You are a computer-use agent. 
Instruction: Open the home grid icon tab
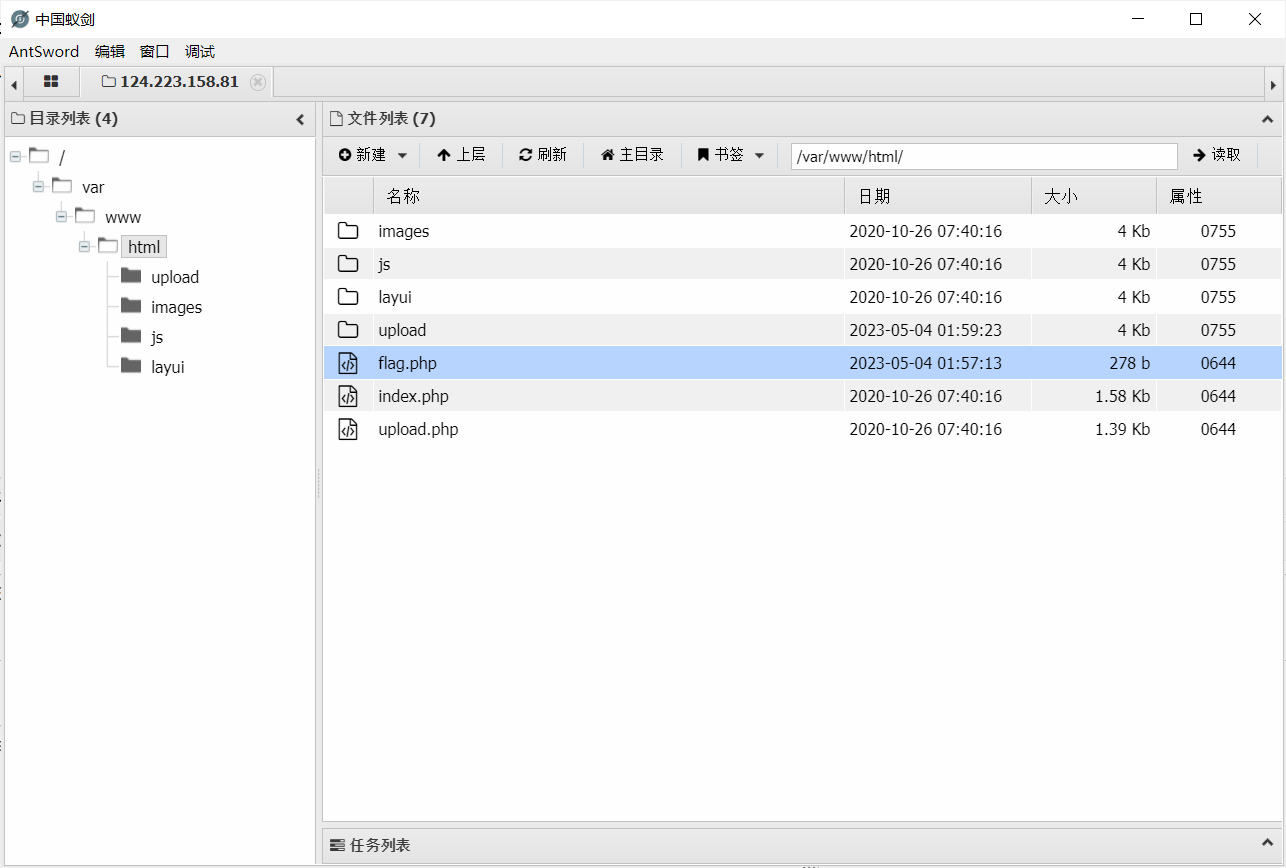pyautogui.click(x=51, y=82)
